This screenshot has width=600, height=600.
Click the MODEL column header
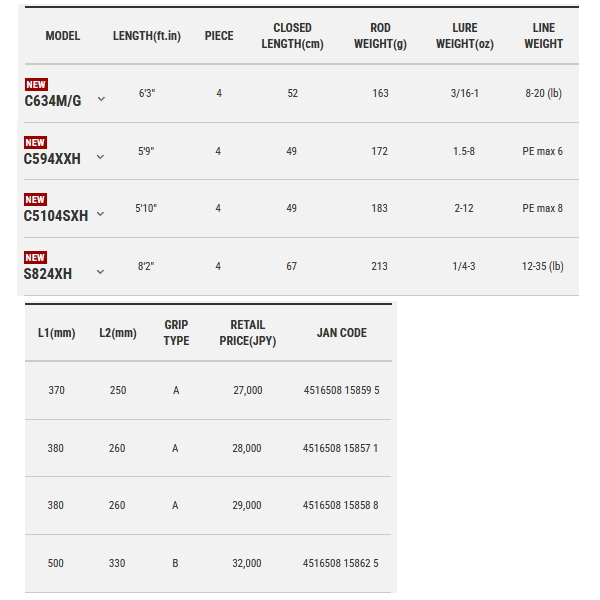coord(63,36)
